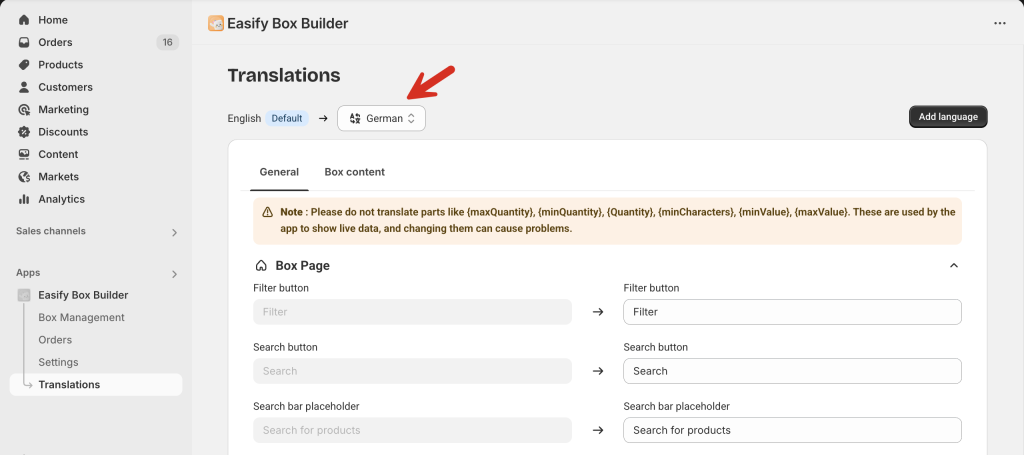Open the German language dropdown
This screenshot has width=1024, height=455.
[x=381, y=118]
